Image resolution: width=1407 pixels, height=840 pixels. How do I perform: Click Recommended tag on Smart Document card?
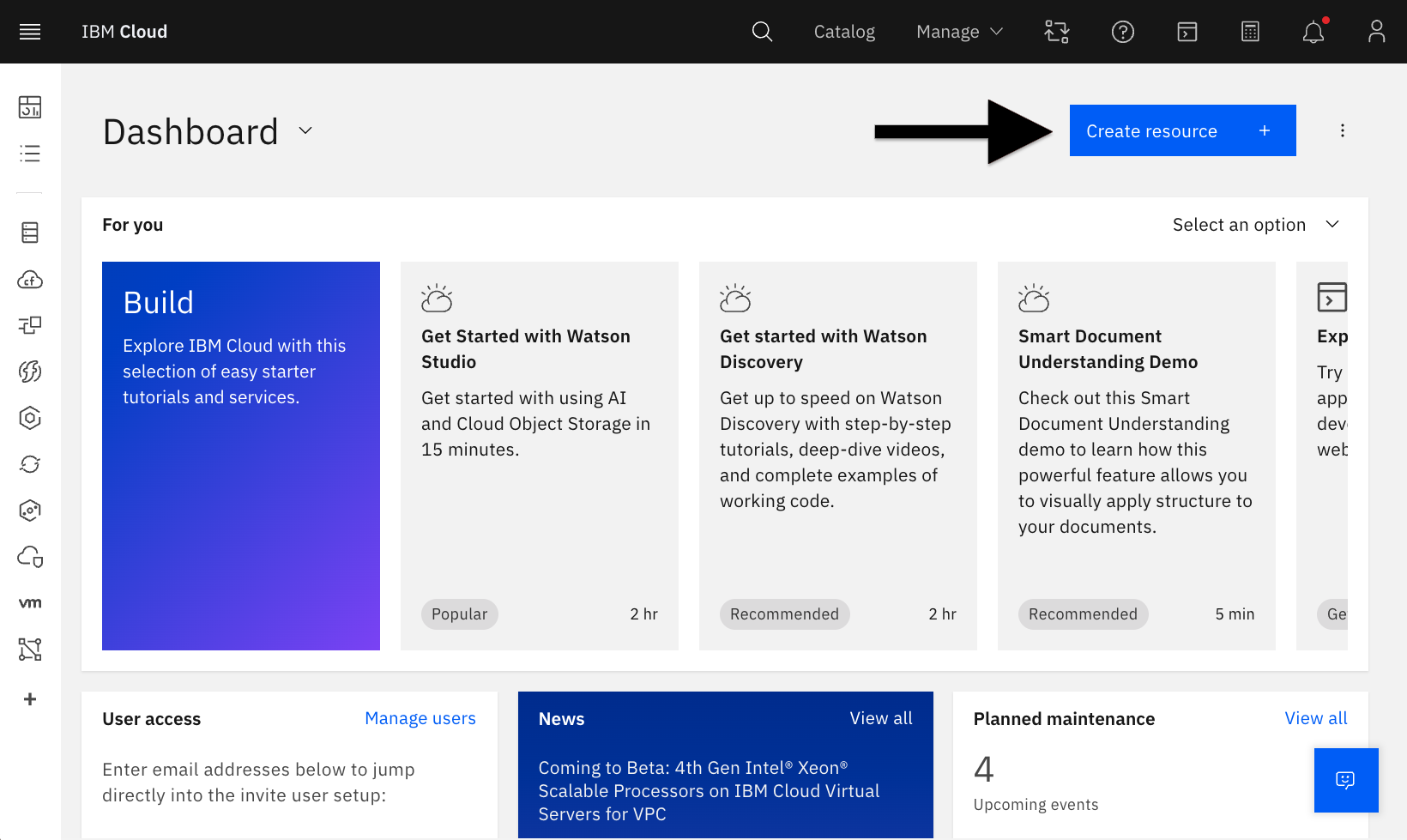pos(1083,614)
